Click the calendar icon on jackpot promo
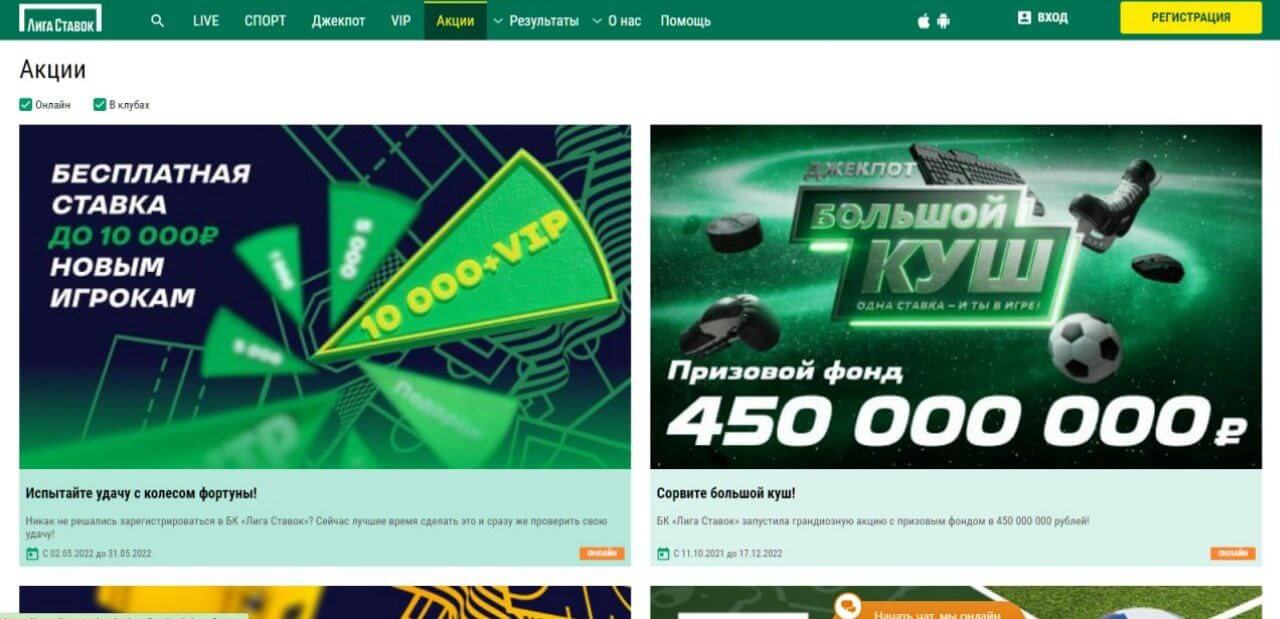1280x619 pixels. pyautogui.click(x=663, y=553)
